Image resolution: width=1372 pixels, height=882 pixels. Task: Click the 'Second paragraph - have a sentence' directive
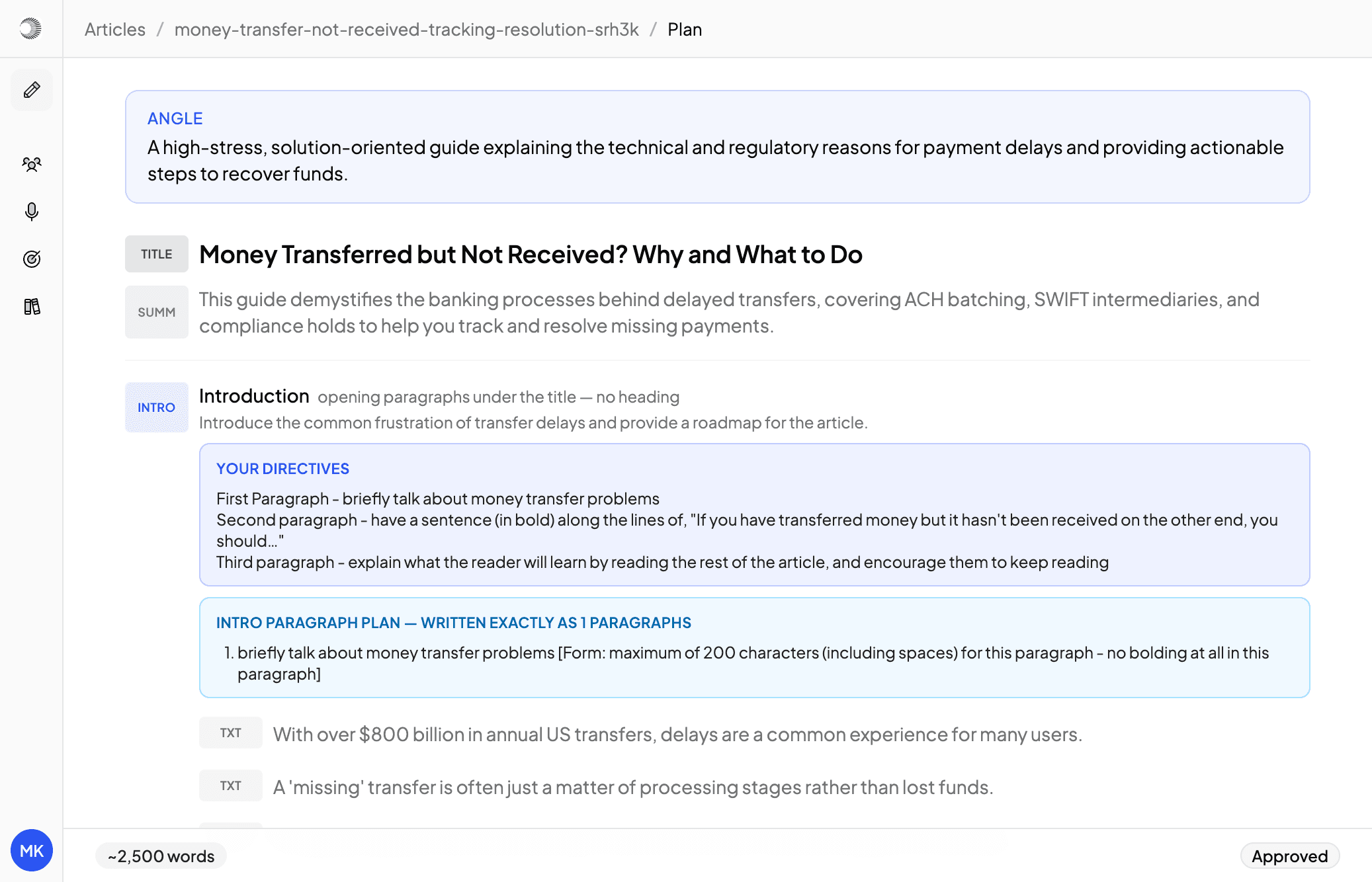747,530
